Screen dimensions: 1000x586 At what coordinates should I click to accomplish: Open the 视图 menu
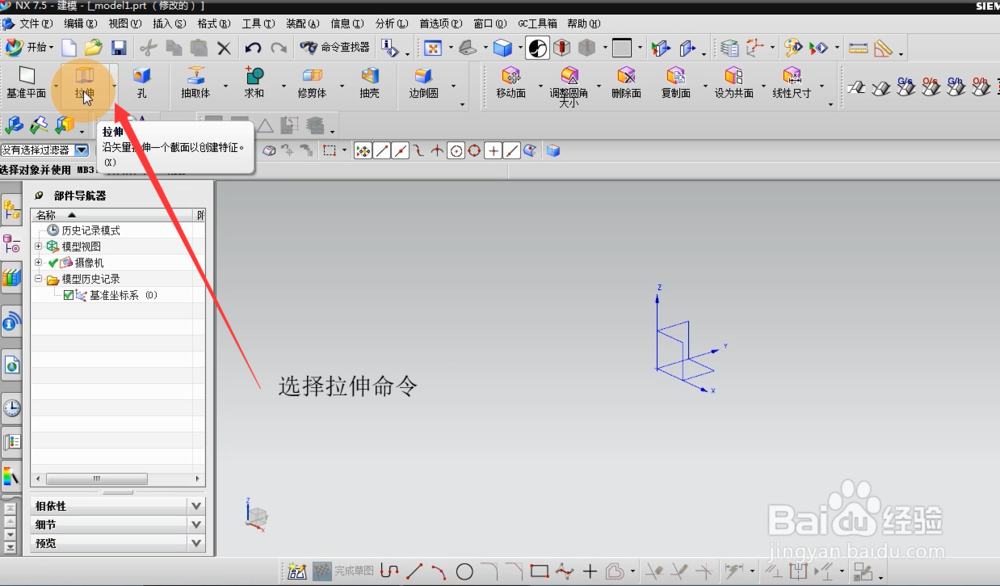pyautogui.click(x=125, y=24)
